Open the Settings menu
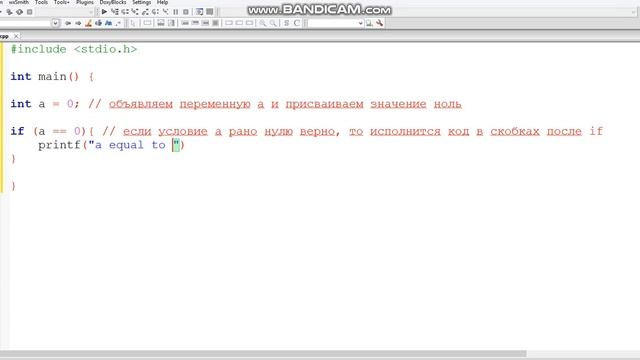Image resolution: width=640 pixels, height=360 pixels. coord(141,2)
